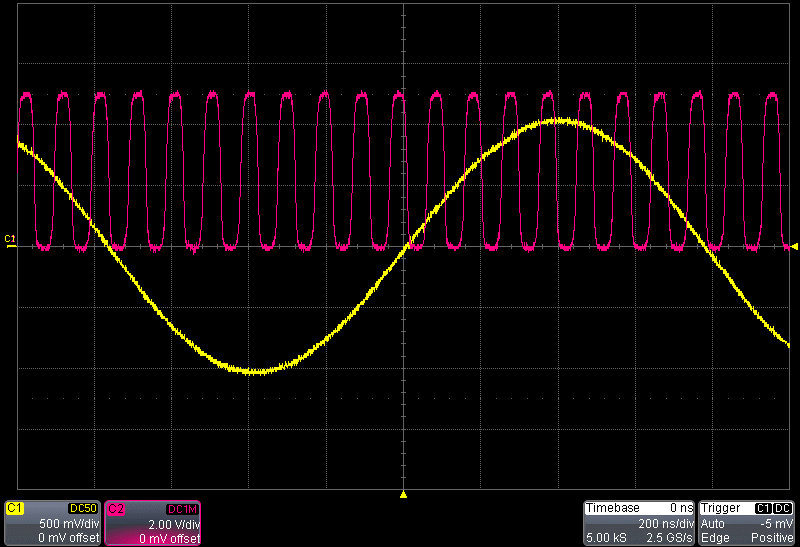The width and height of the screenshot is (800, 547).
Task: Click the 2.00 V/div scale value
Action: click(174, 524)
